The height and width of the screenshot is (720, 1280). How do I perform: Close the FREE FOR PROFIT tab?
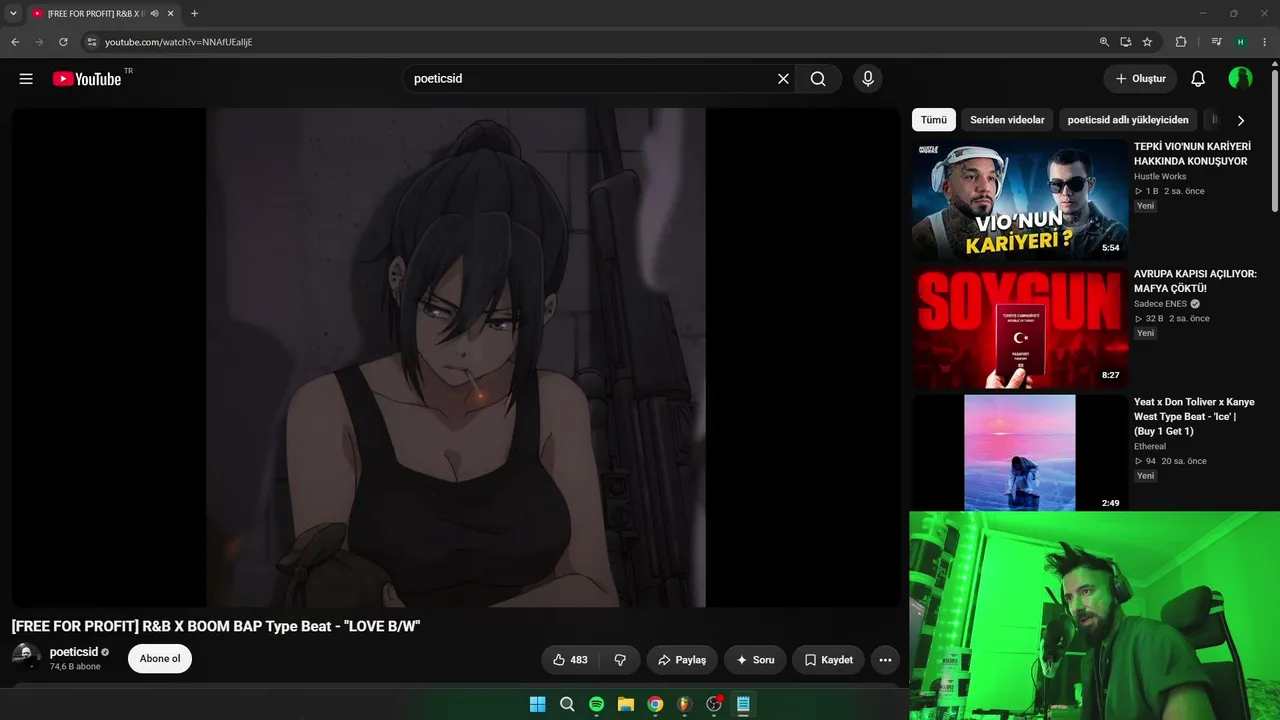tap(171, 13)
